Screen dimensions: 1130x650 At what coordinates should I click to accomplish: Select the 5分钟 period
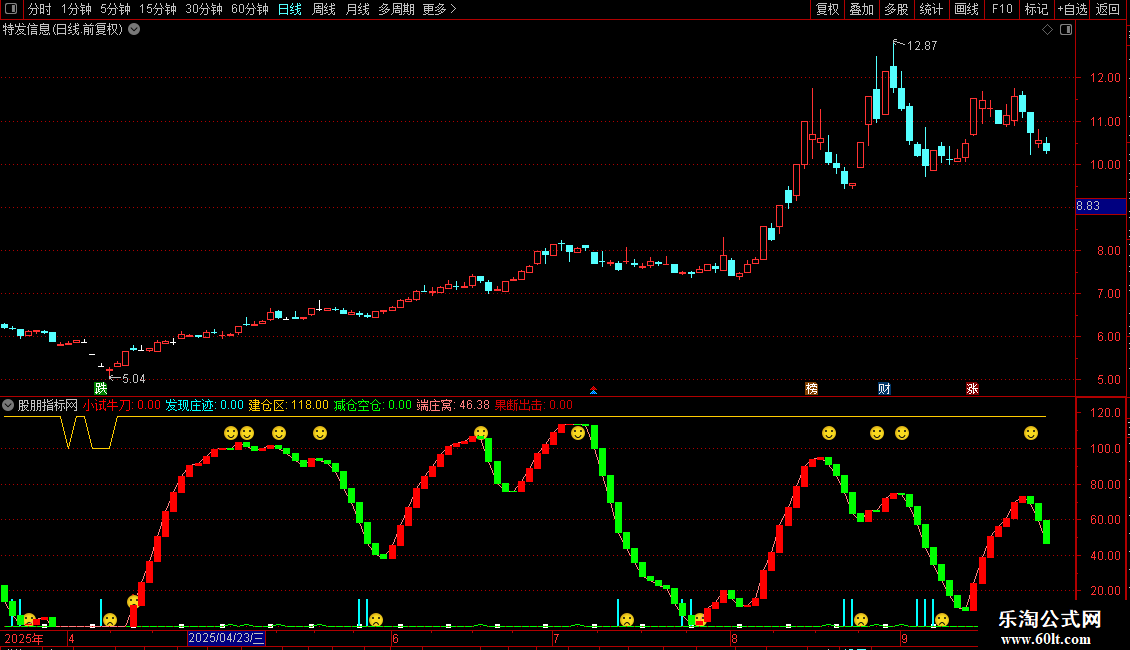(115, 9)
